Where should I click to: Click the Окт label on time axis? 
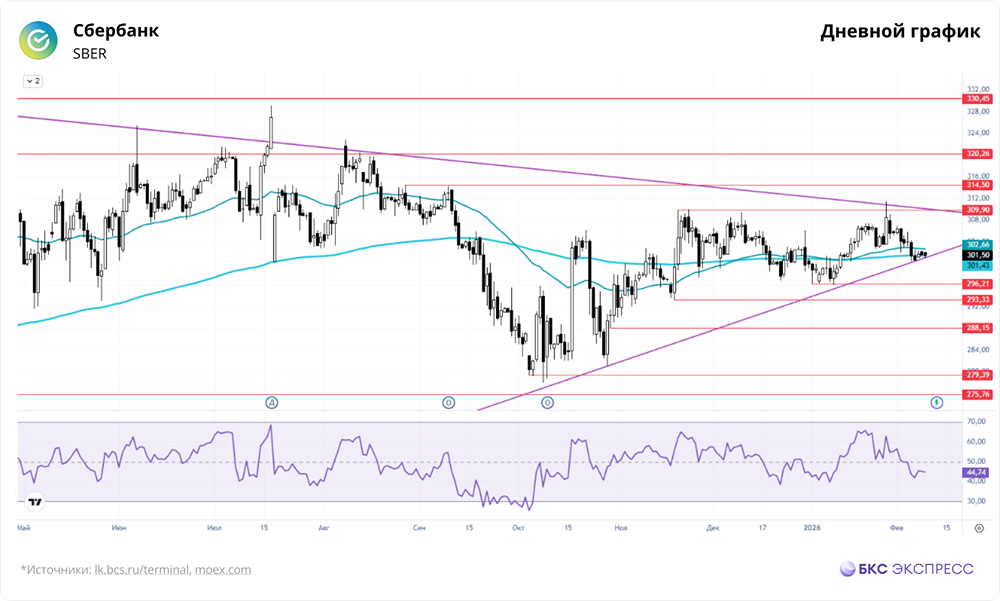(x=518, y=528)
